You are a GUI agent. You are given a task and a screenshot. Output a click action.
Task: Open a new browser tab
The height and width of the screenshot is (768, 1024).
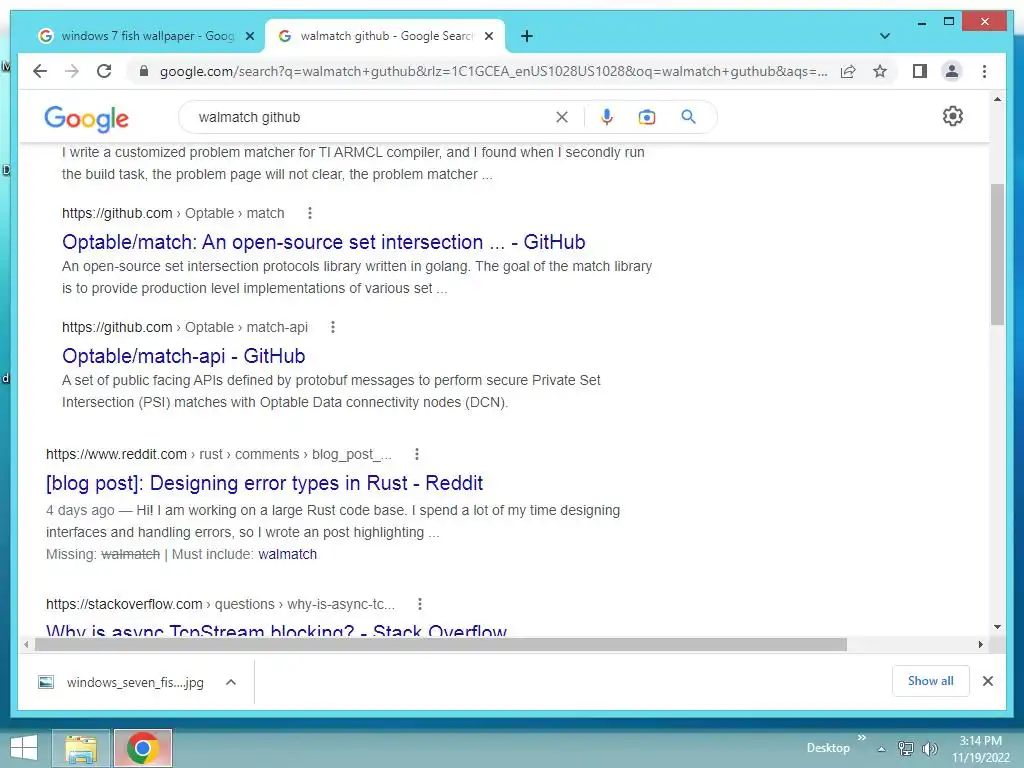click(x=527, y=37)
